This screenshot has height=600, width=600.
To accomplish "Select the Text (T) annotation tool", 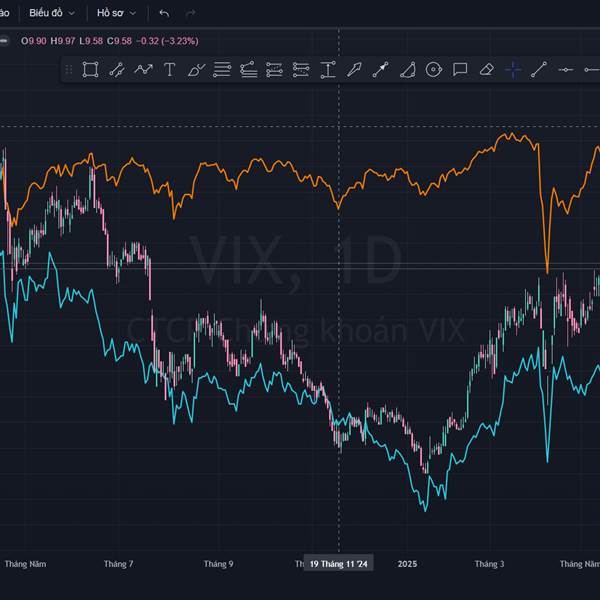I will tap(170, 70).
